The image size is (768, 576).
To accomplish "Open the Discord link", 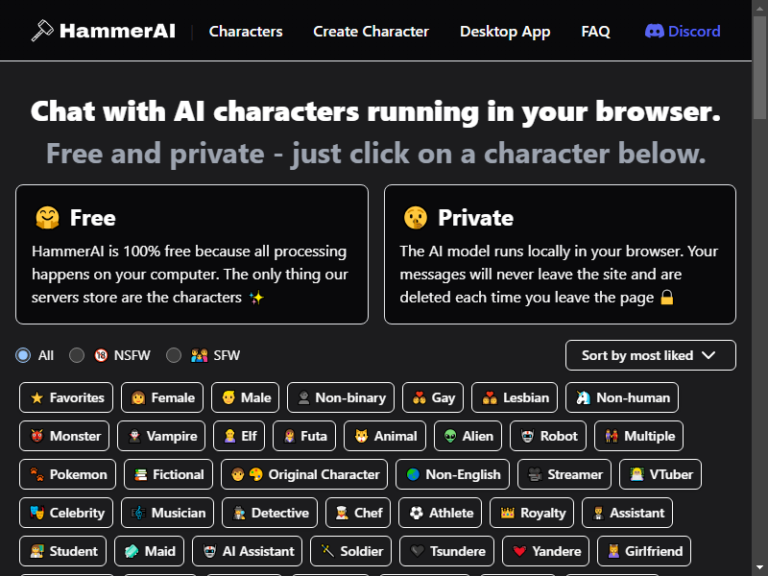I will [682, 31].
